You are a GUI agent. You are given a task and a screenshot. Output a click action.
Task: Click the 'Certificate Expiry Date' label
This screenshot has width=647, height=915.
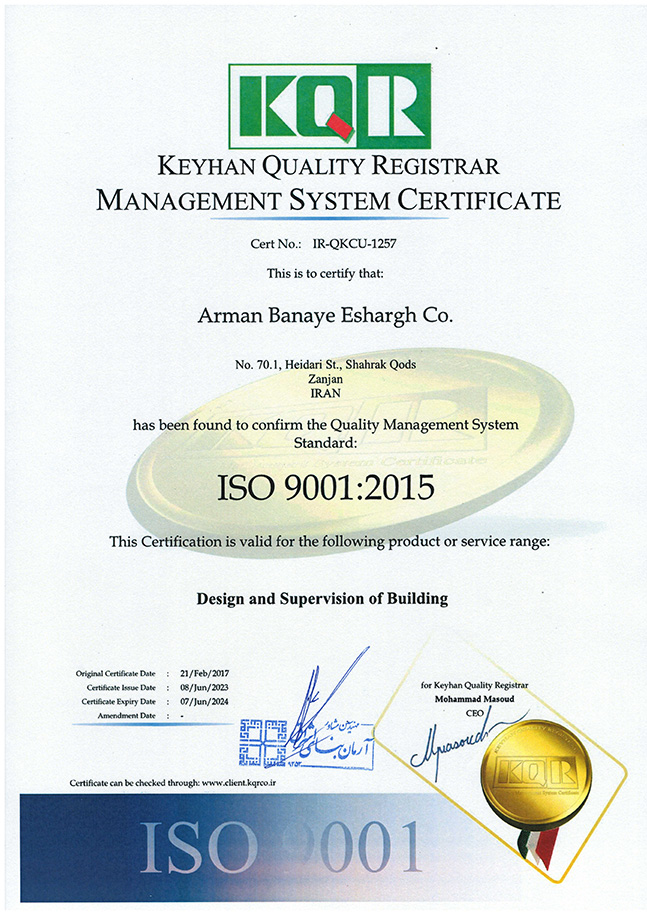[118, 701]
